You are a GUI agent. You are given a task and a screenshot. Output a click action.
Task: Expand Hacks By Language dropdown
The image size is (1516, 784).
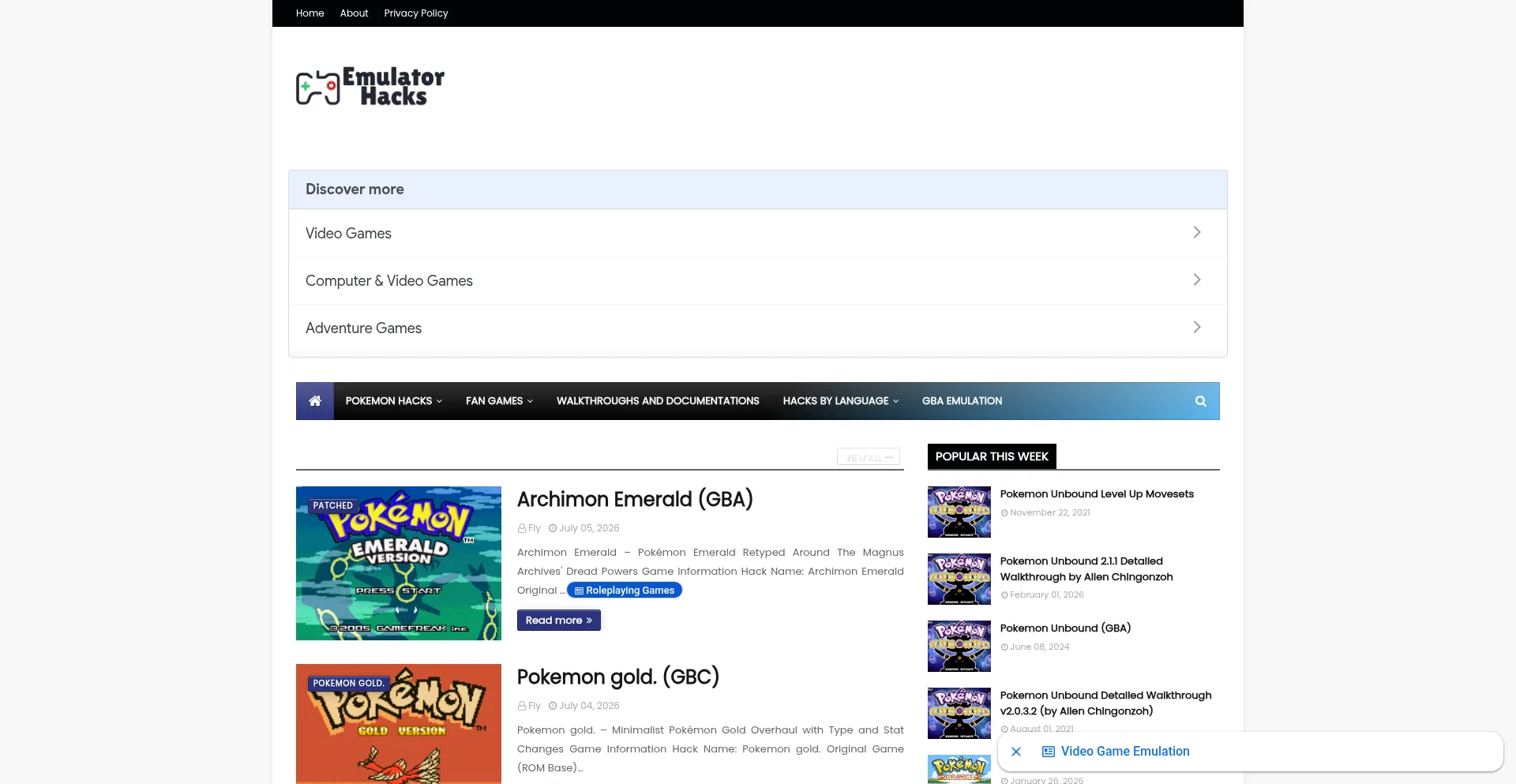pyautogui.click(x=841, y=401)
